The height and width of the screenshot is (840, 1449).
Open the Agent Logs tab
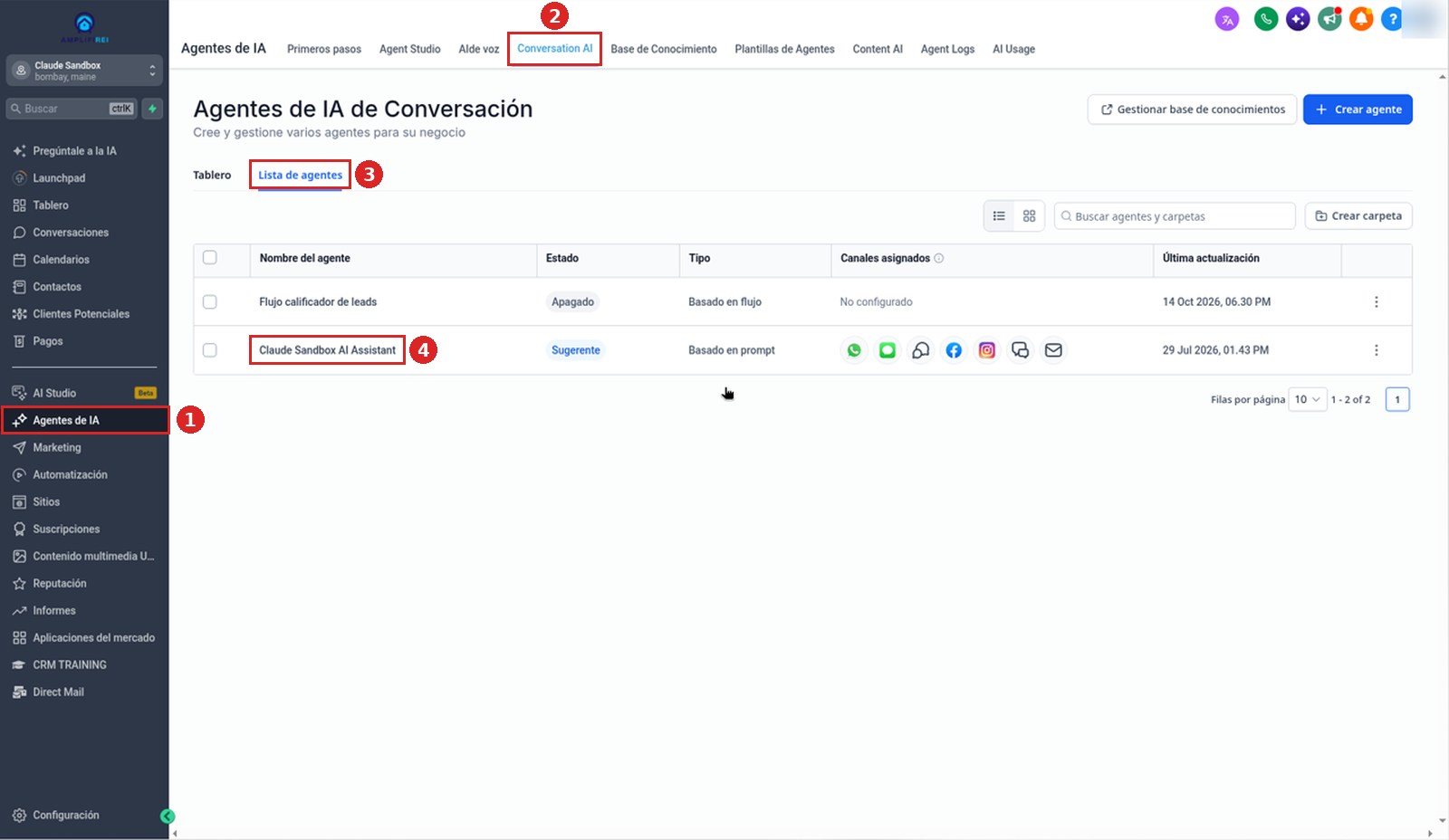(x=947, y=49)
